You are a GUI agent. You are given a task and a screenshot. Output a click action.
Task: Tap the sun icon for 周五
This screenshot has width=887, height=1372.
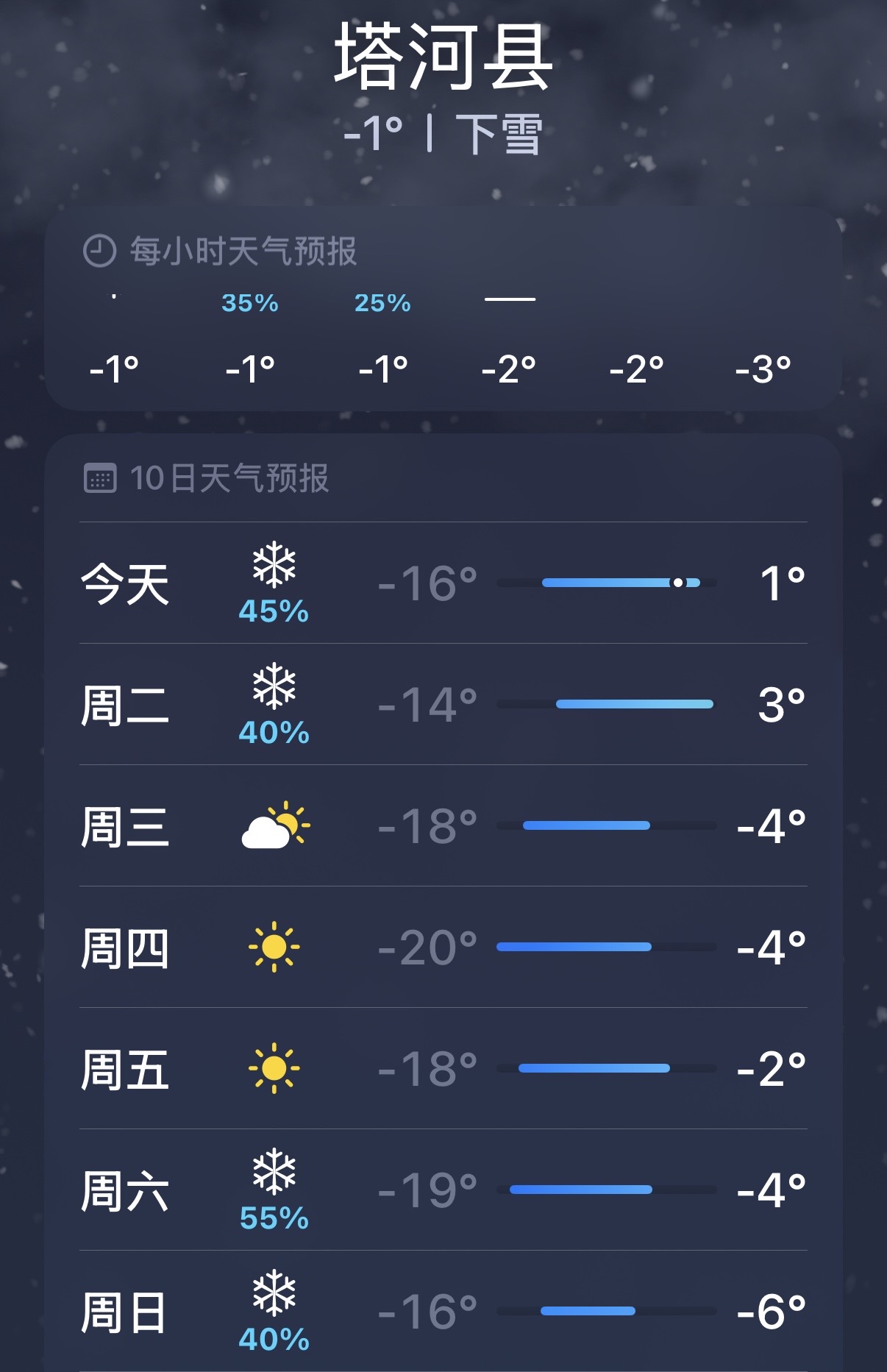coord(274,1068)
